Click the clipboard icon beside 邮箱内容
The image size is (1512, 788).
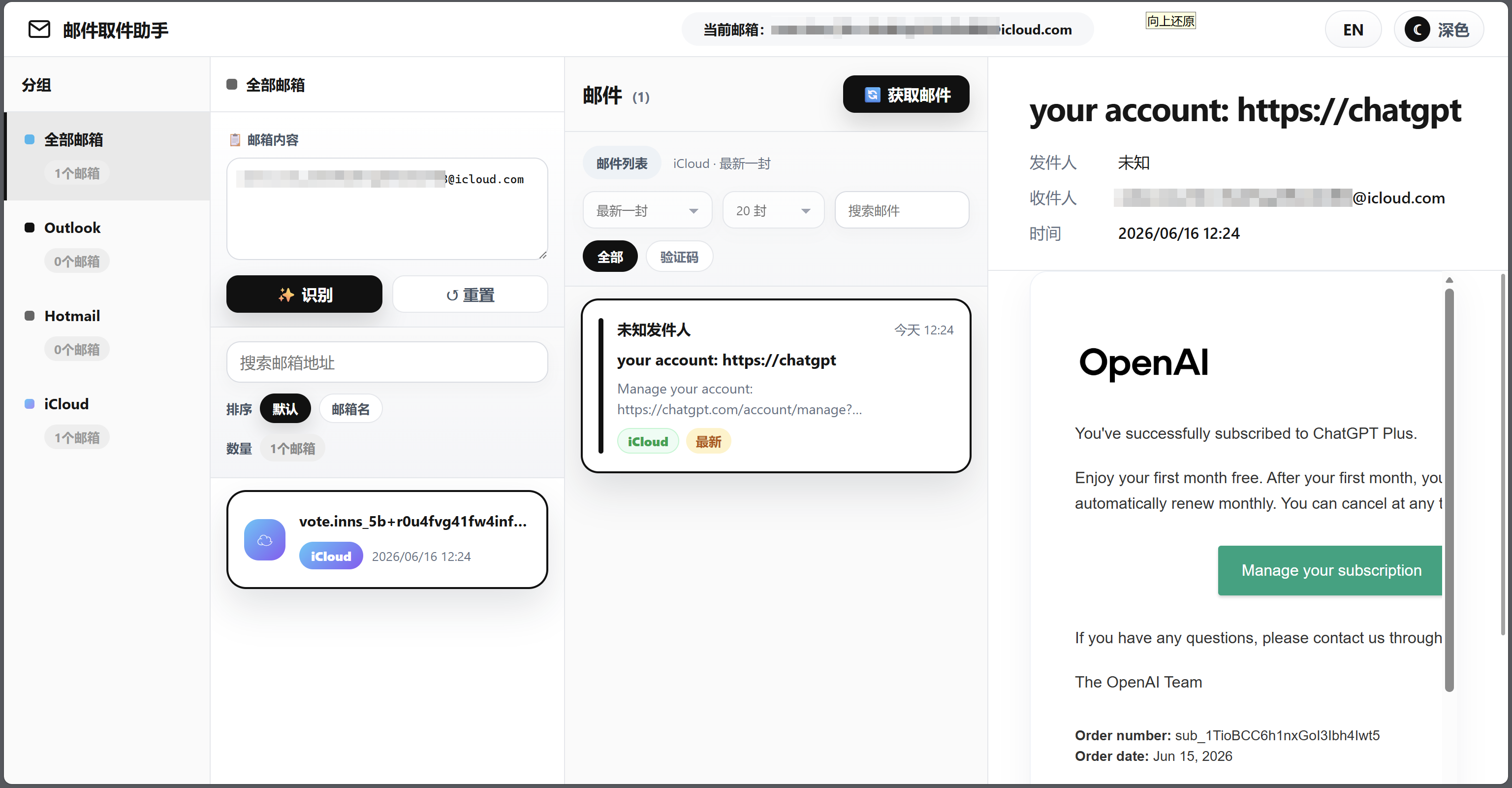click(235, 140)
